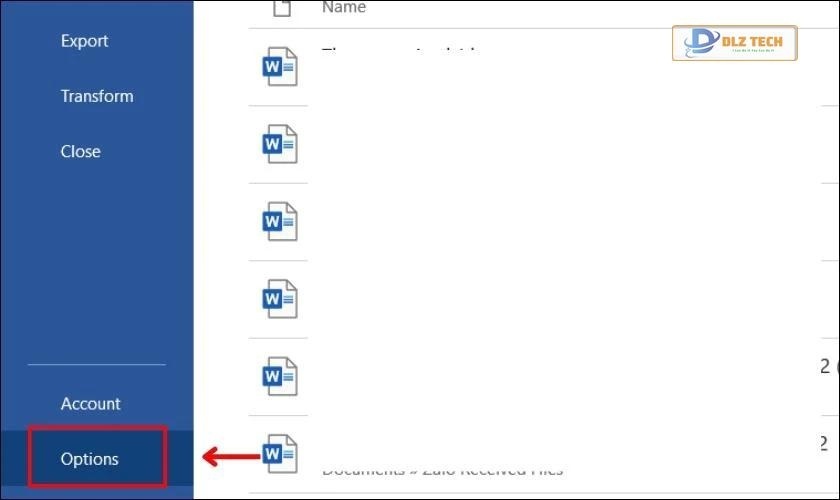Screen dimensions: 840x500
Task: Open the partially hidden first file name
Action: (400, 50)
